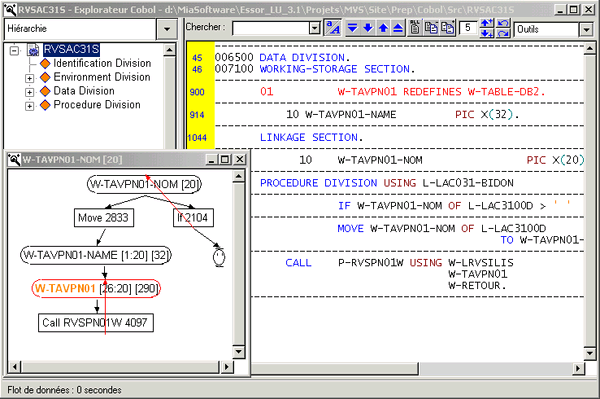
Task: Click the show all results icon
Action: [x=415, y=28]
